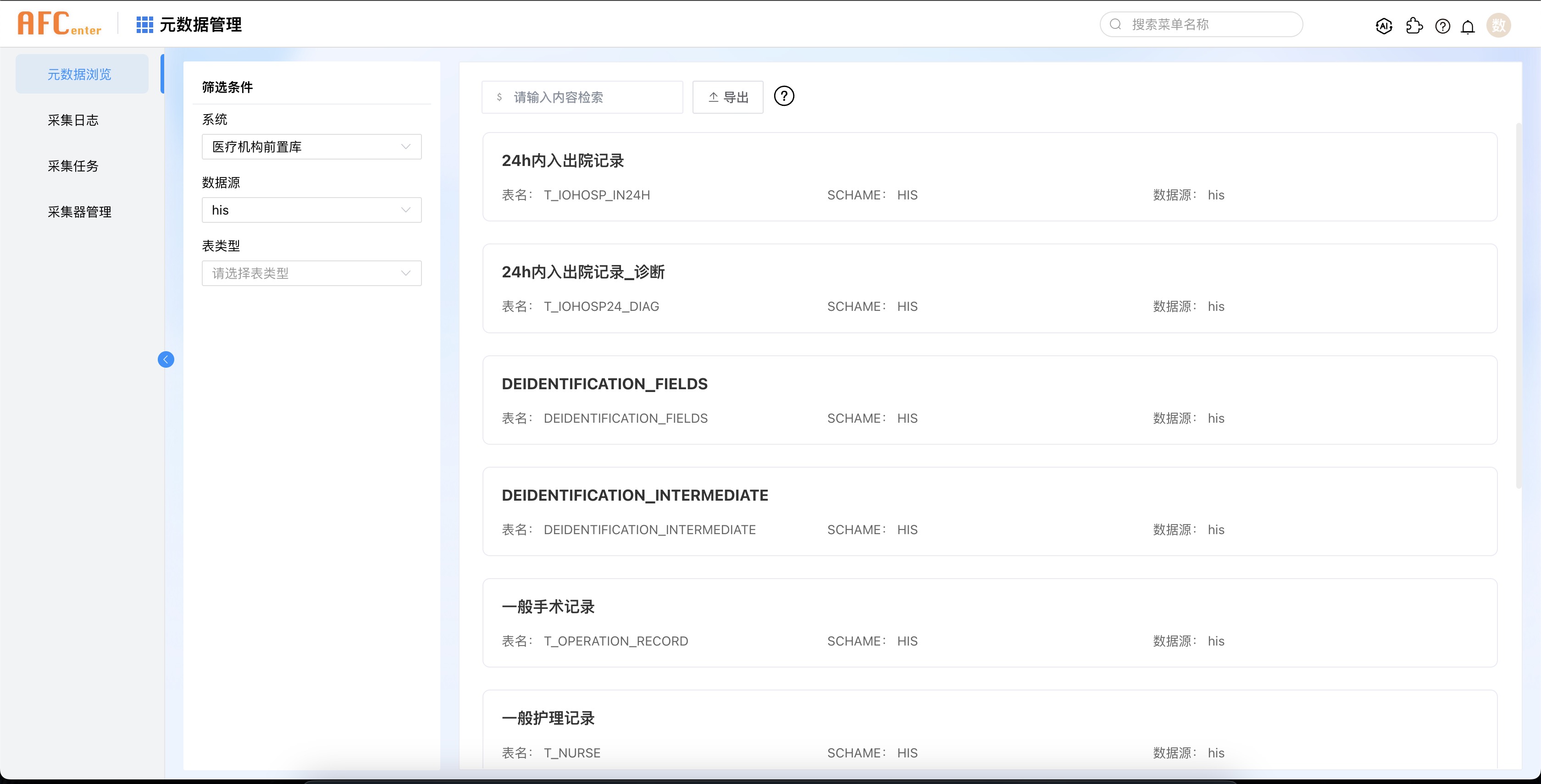Open the notification bell

pos(1469,25)
